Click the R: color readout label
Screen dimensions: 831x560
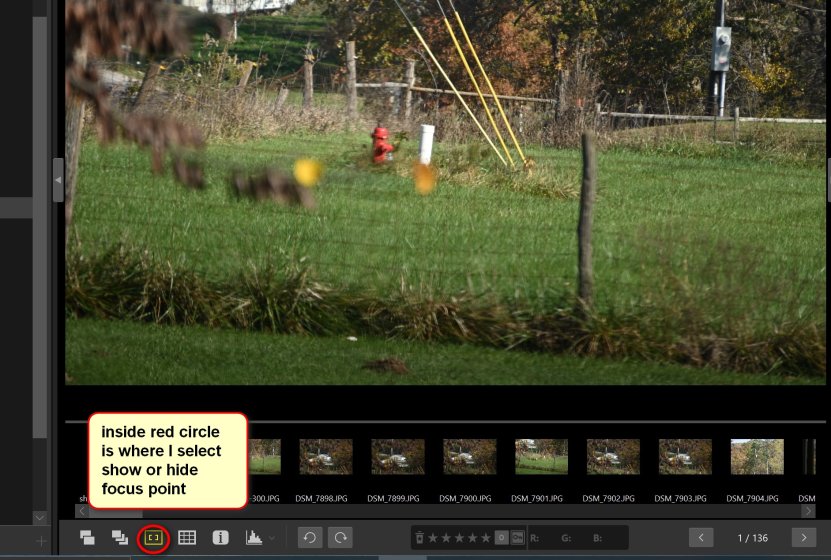[534, 538]
